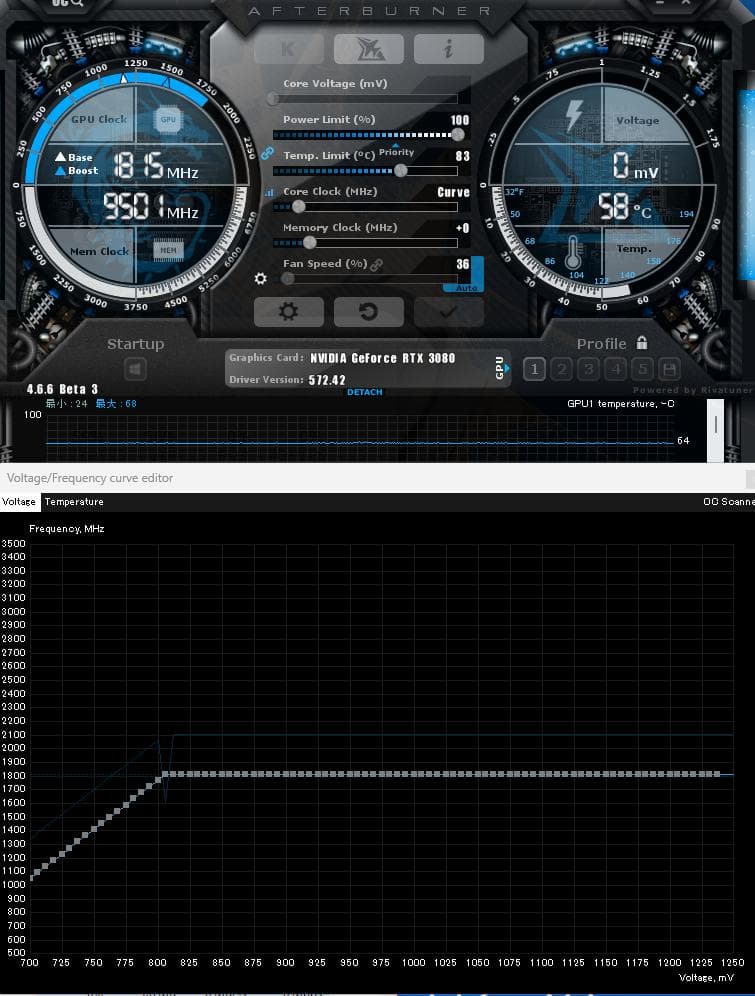Open the information i button
Screen dimensions: 755x996
coord(448,49)
